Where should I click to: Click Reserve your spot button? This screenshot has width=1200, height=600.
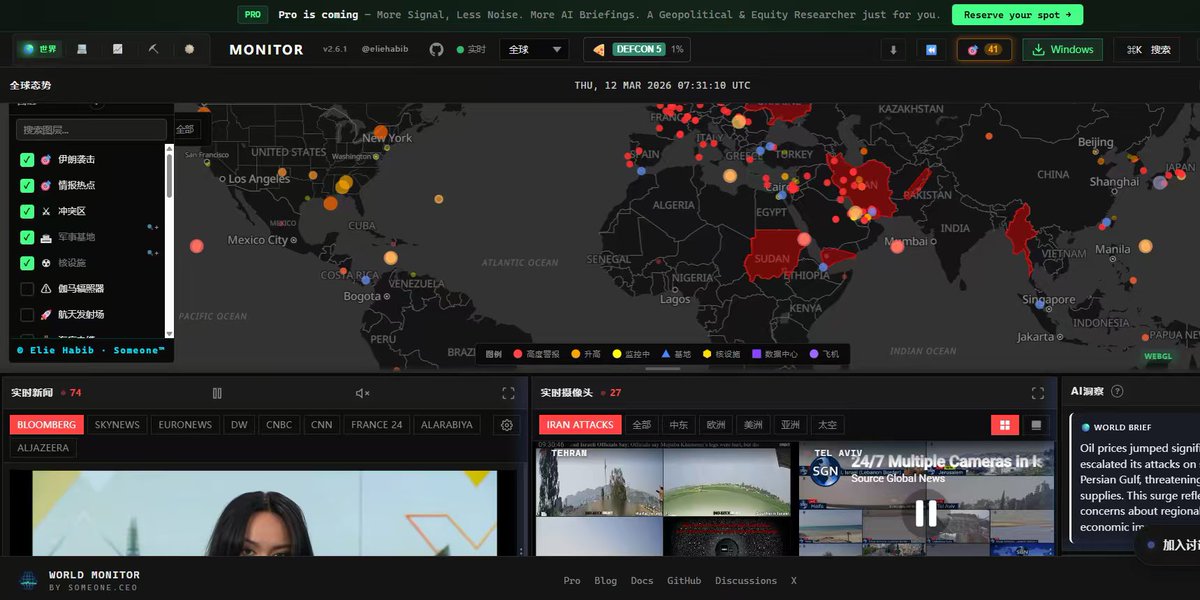click(x=1016, y=15)
